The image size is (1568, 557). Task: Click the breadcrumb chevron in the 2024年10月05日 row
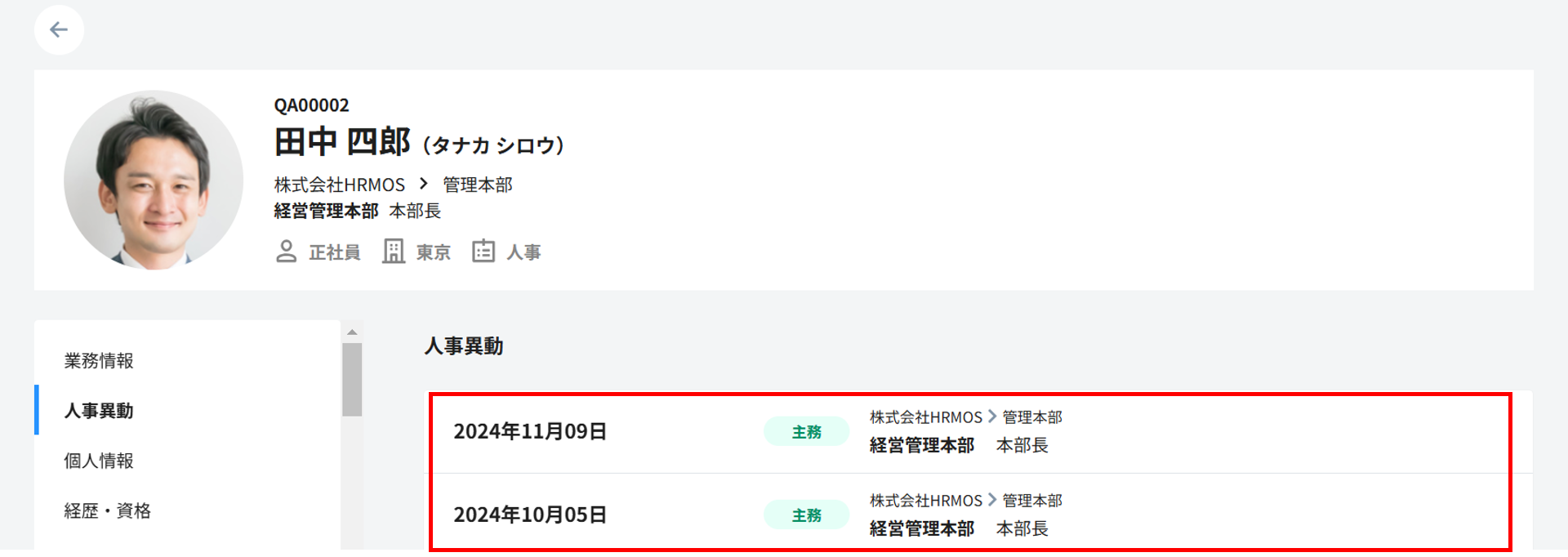tap(992, 500)
